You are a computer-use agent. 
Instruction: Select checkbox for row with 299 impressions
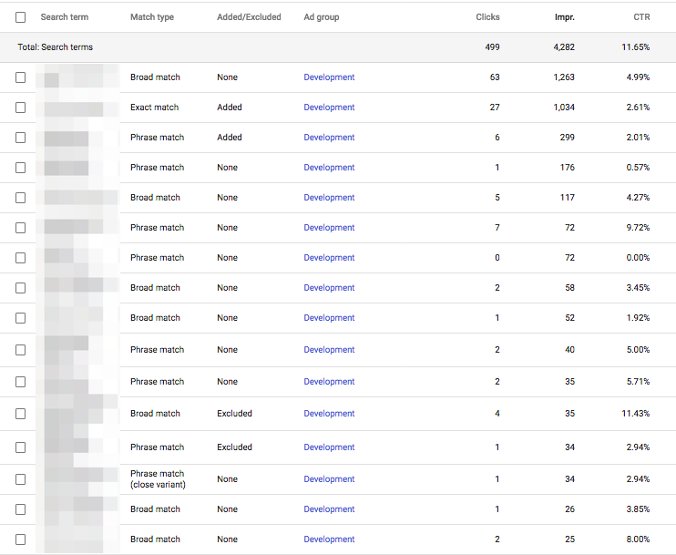(x=20, y=138)
